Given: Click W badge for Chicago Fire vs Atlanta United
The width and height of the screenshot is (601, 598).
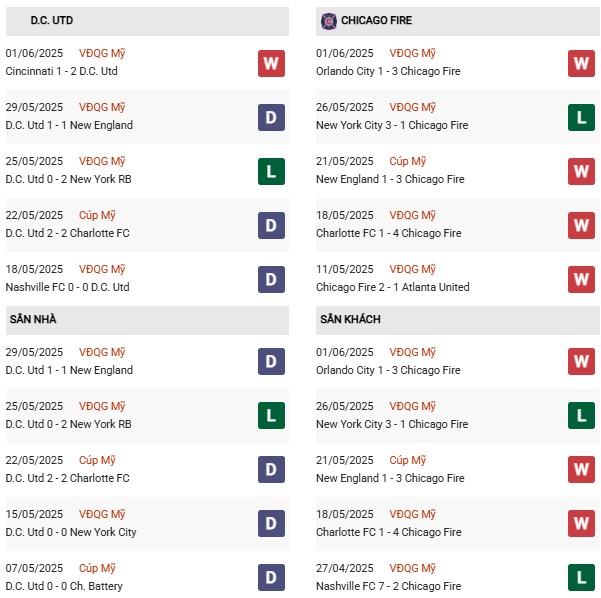Looking at the screenshot, I should [582, 279].
